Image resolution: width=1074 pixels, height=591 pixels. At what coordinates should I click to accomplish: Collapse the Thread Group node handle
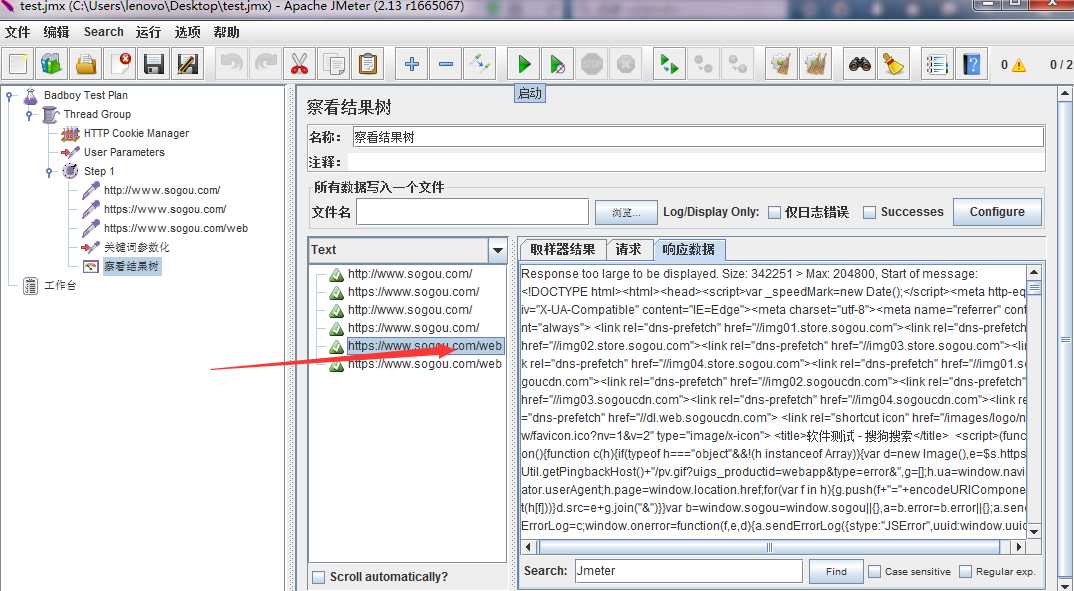29,115
